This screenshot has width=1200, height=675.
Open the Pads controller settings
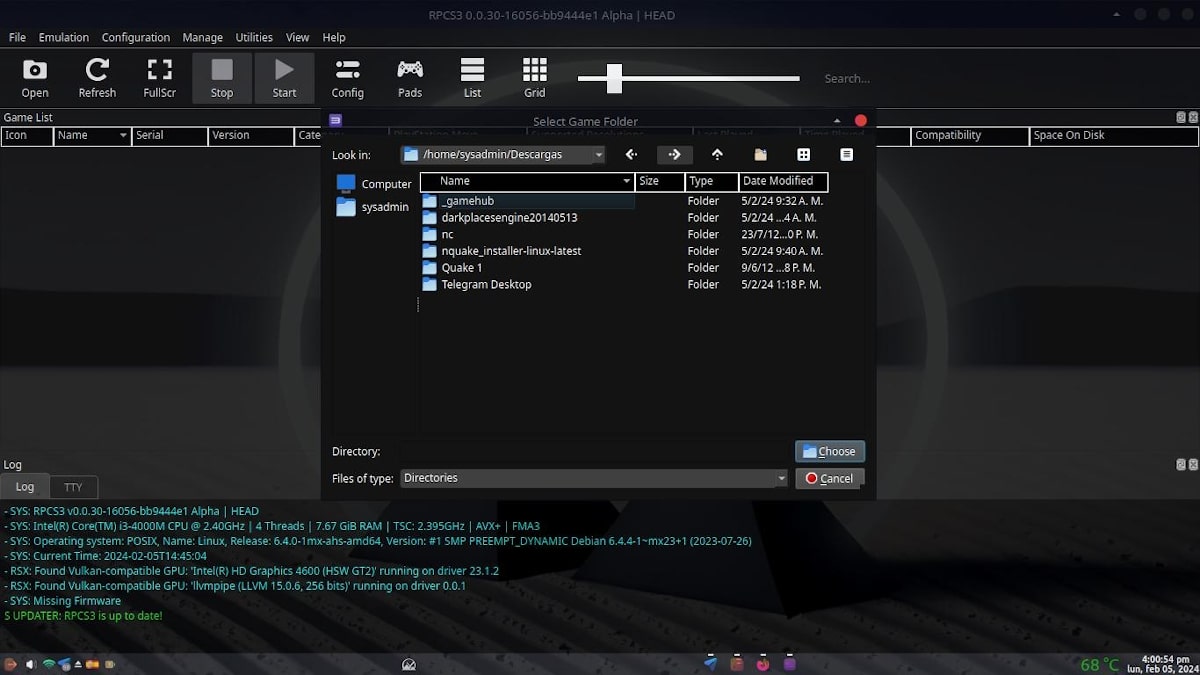pos(409,77)
